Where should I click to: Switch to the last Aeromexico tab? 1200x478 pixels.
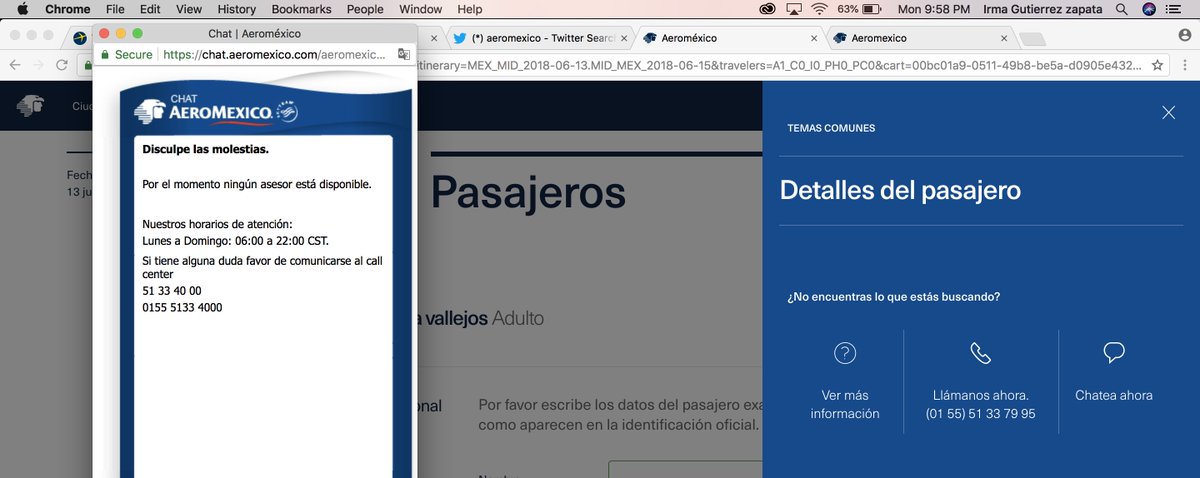[x=920, y=38]
